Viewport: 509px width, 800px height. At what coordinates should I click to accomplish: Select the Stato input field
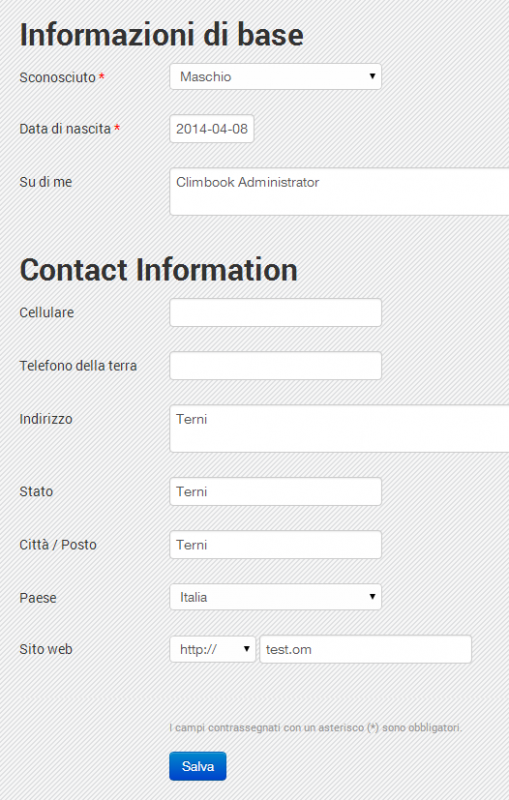pos(275,491)
